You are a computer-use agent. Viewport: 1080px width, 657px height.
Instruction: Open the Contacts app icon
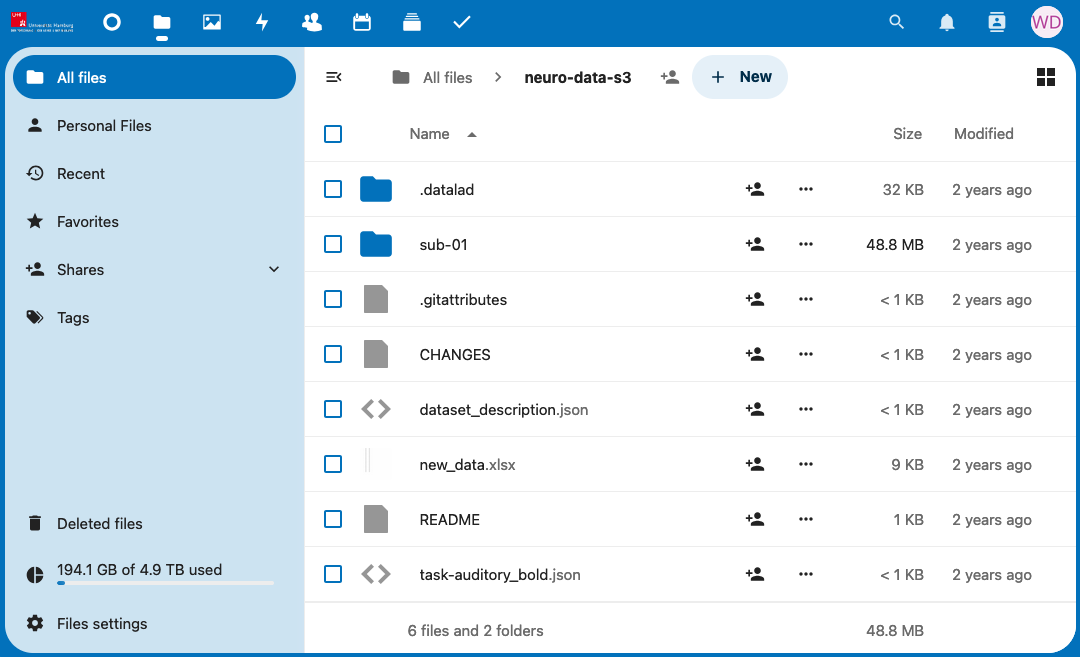point(312,22)
